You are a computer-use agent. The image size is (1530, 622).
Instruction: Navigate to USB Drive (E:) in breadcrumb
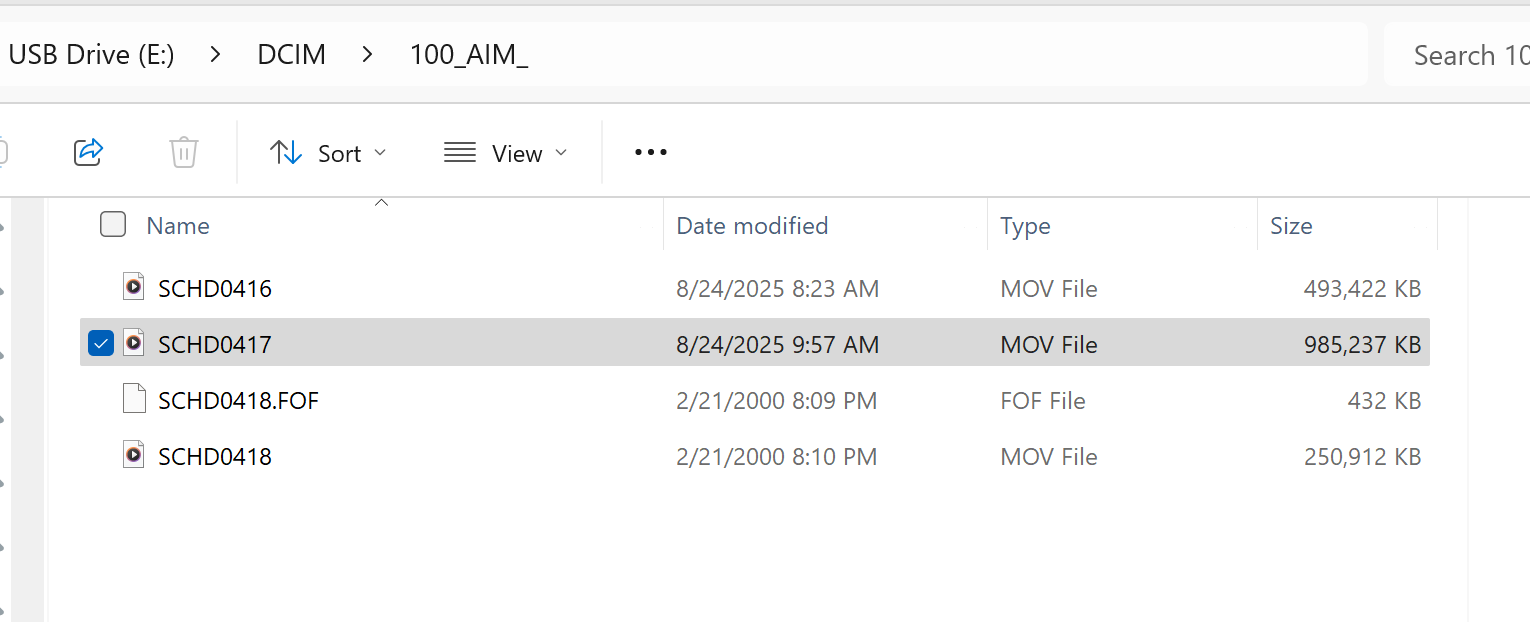click(91, 54)
